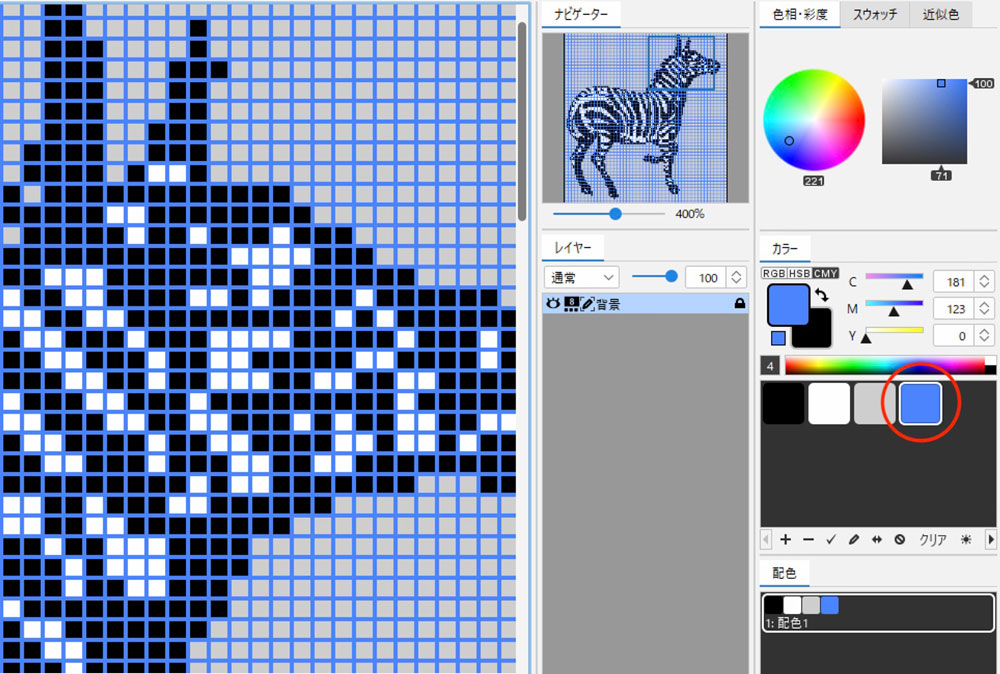Click the Y value stepper arrows
This screenshot has width=1000, height=674.
pos(984,335)
